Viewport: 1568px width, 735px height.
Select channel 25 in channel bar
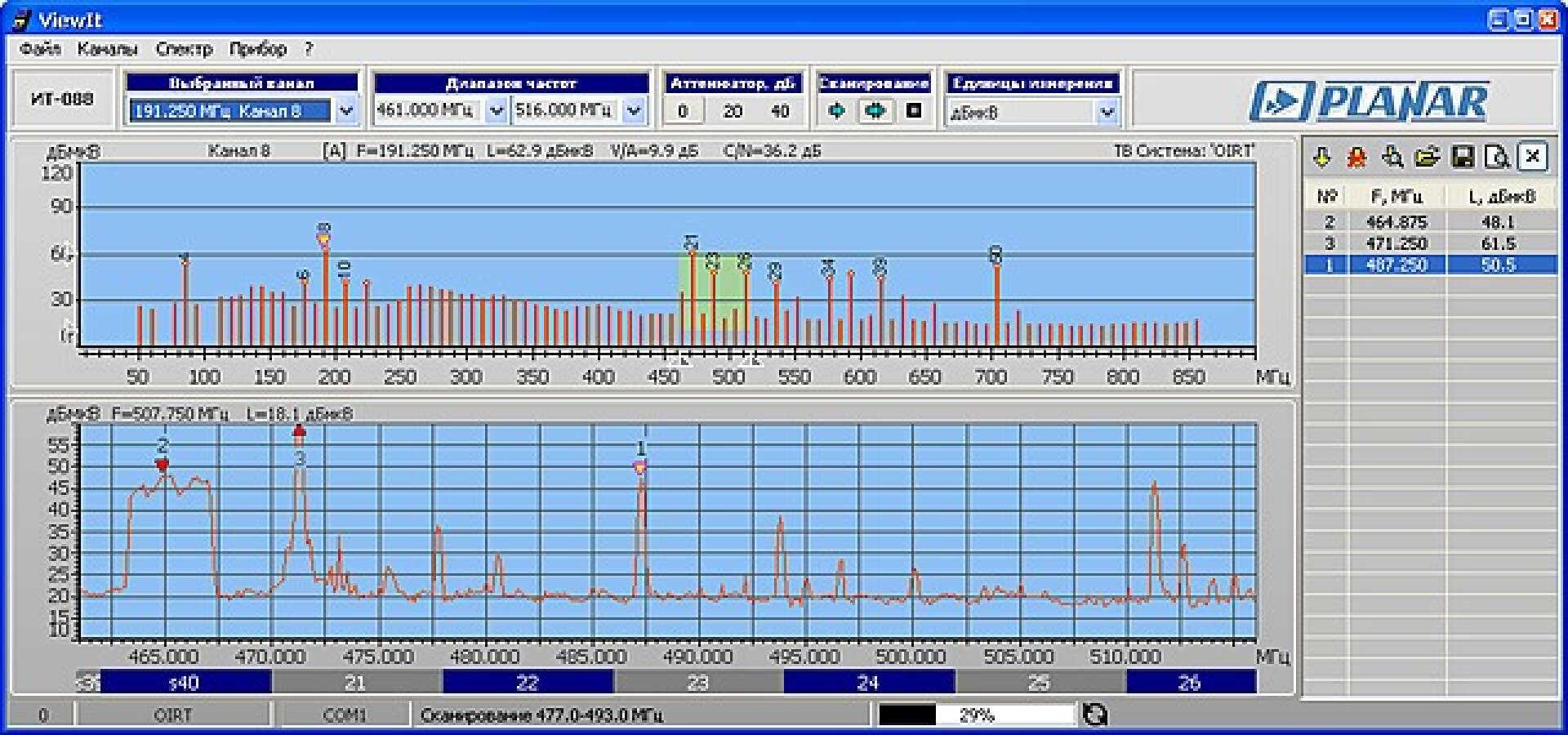[1040, 682]
